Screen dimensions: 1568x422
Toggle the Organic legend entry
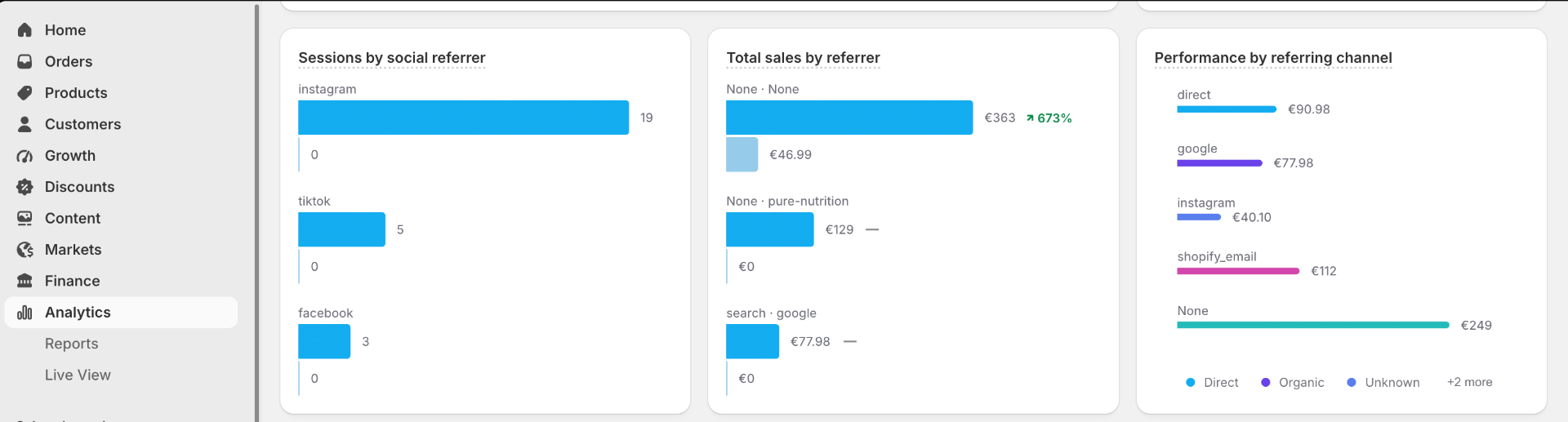[1293, 383]
